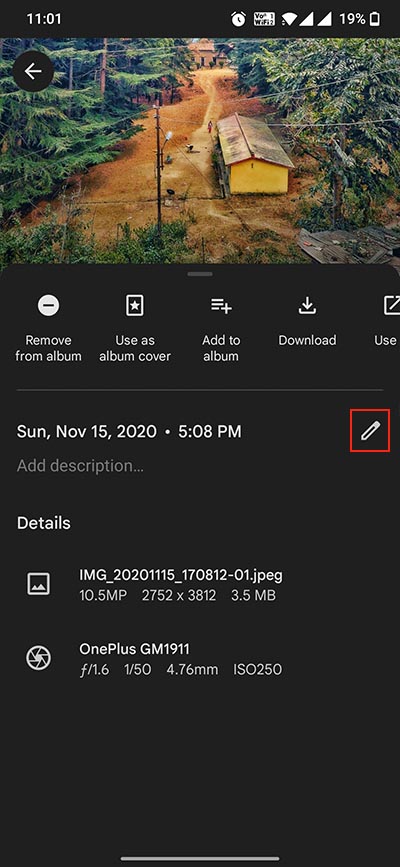Select the IMG_20201115_170812-01.jpeg filename
Viewport: 400px width, 867px height.
[x=181, y=575]
